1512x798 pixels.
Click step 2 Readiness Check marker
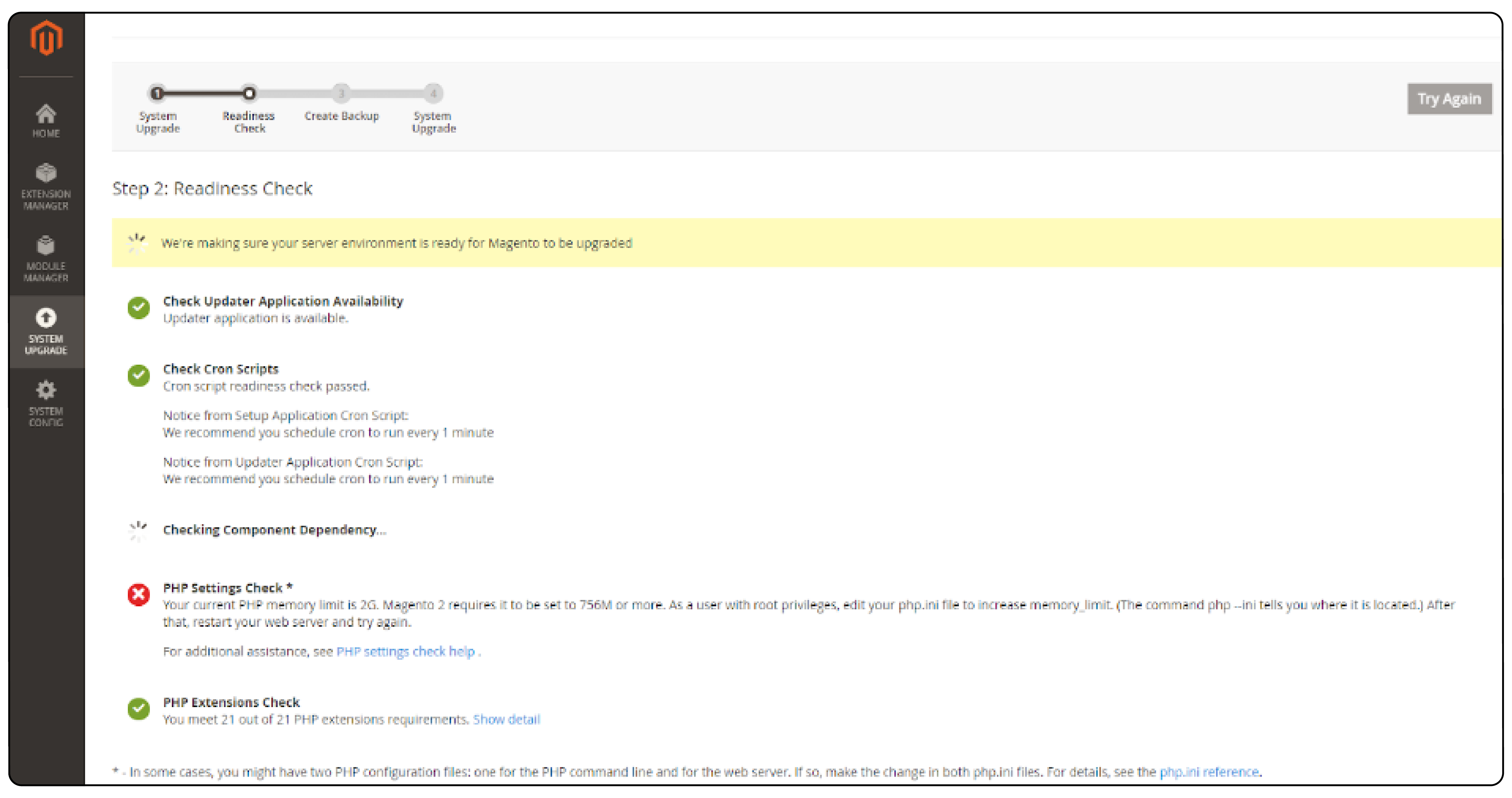(x=249, y=93)
